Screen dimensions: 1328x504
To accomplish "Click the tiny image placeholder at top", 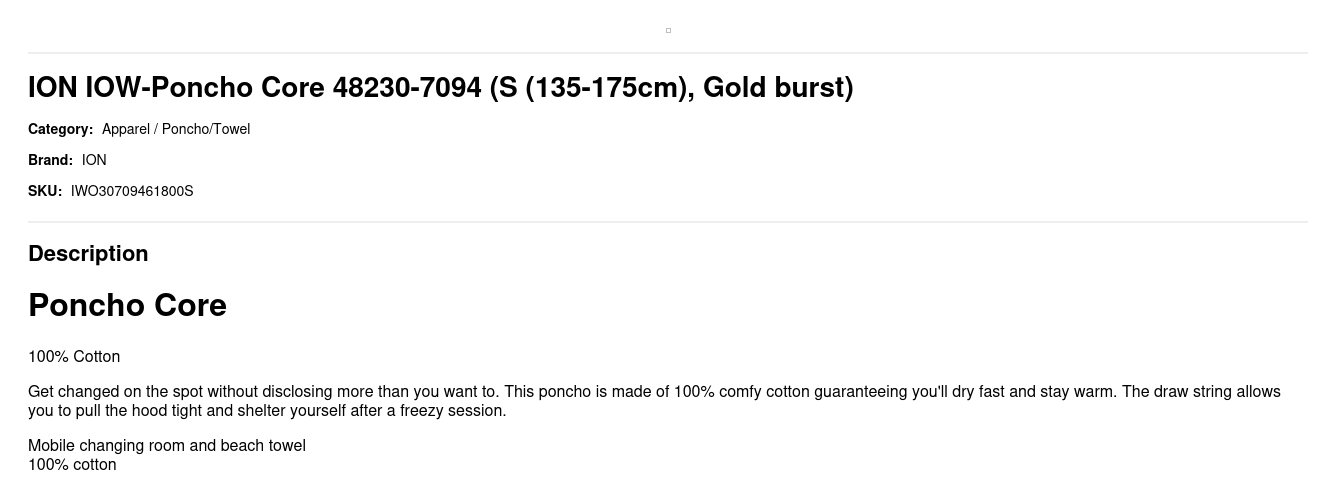I will (x=668, y=30).
